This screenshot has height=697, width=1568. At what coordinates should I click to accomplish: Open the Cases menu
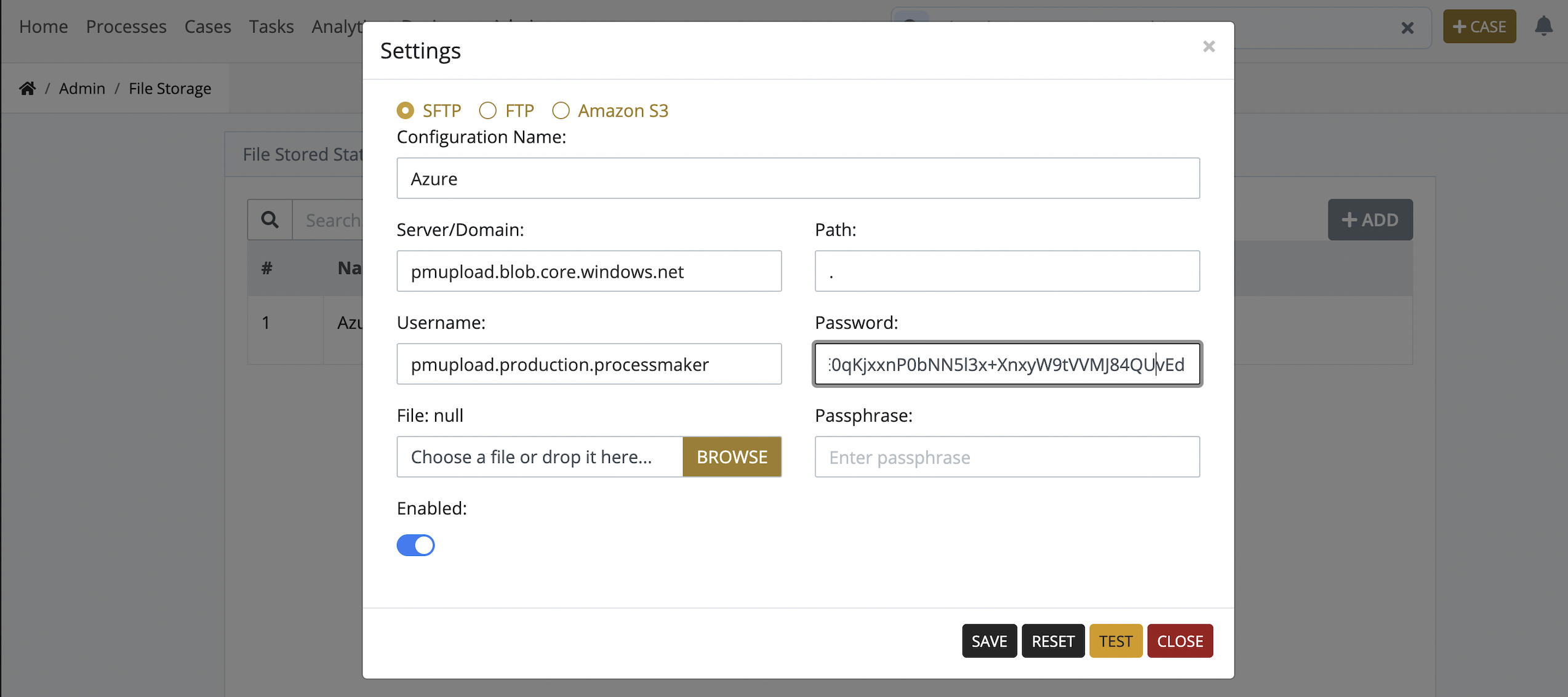(x=208, y=26)
